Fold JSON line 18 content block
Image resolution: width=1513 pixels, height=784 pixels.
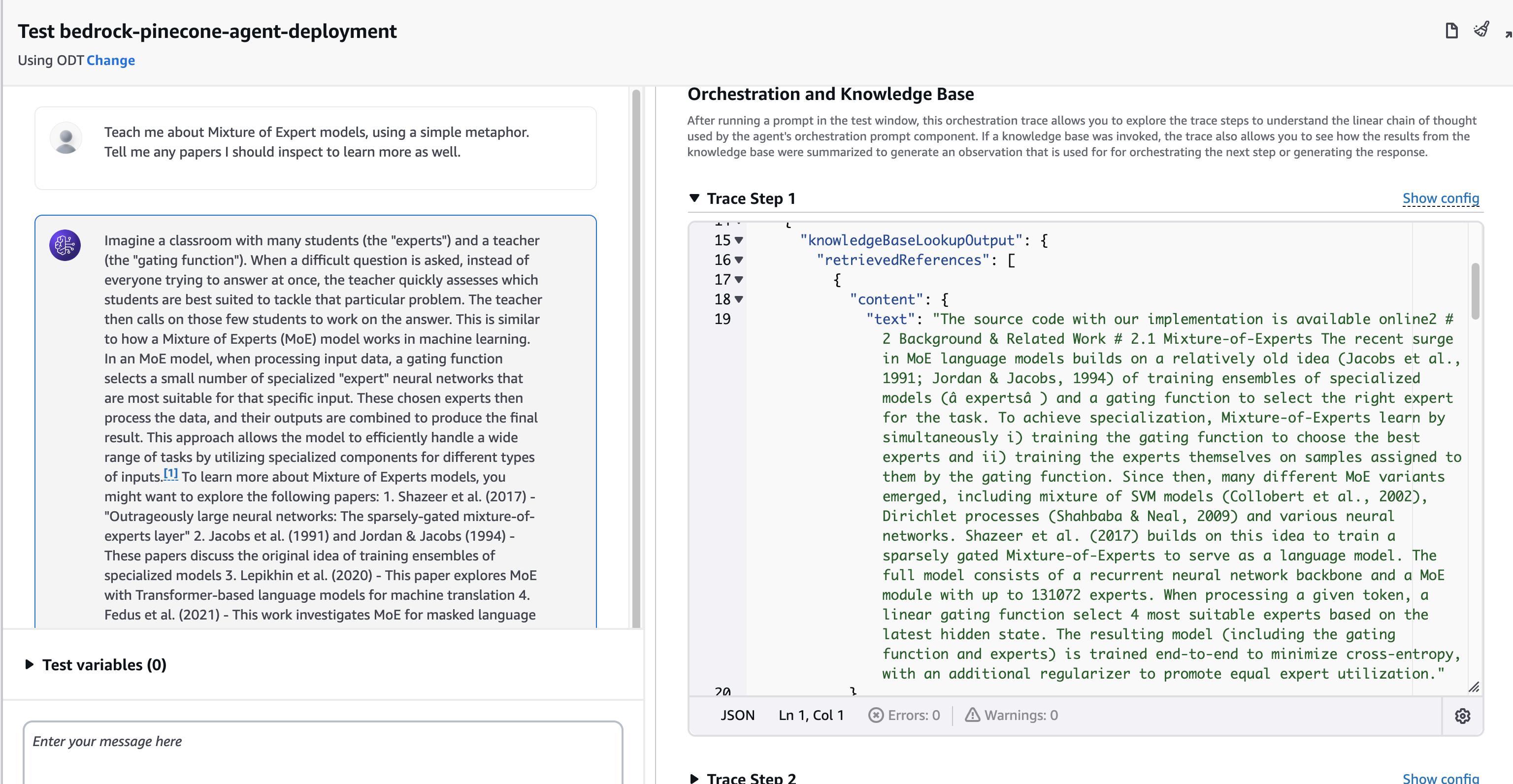[739, 299]
